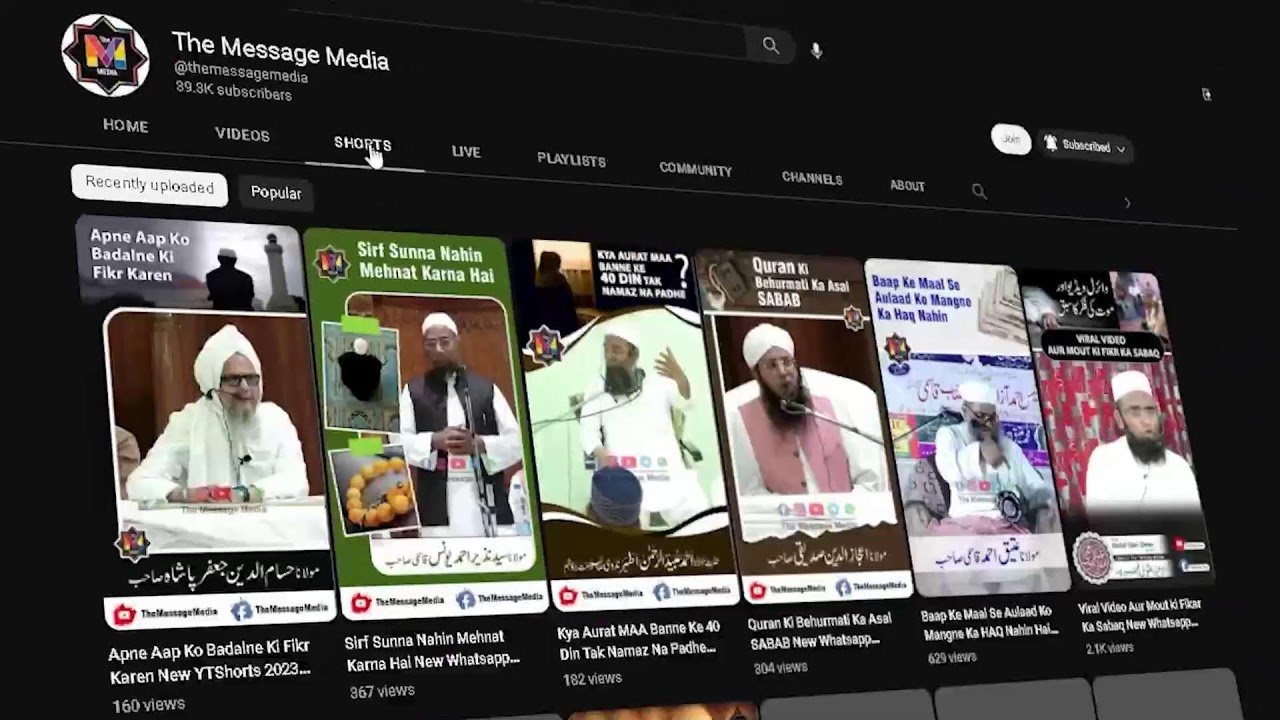This screenshot has height=720, width=1280.
Task: Go to the LIVE tab
Action: tap(466, 152)
